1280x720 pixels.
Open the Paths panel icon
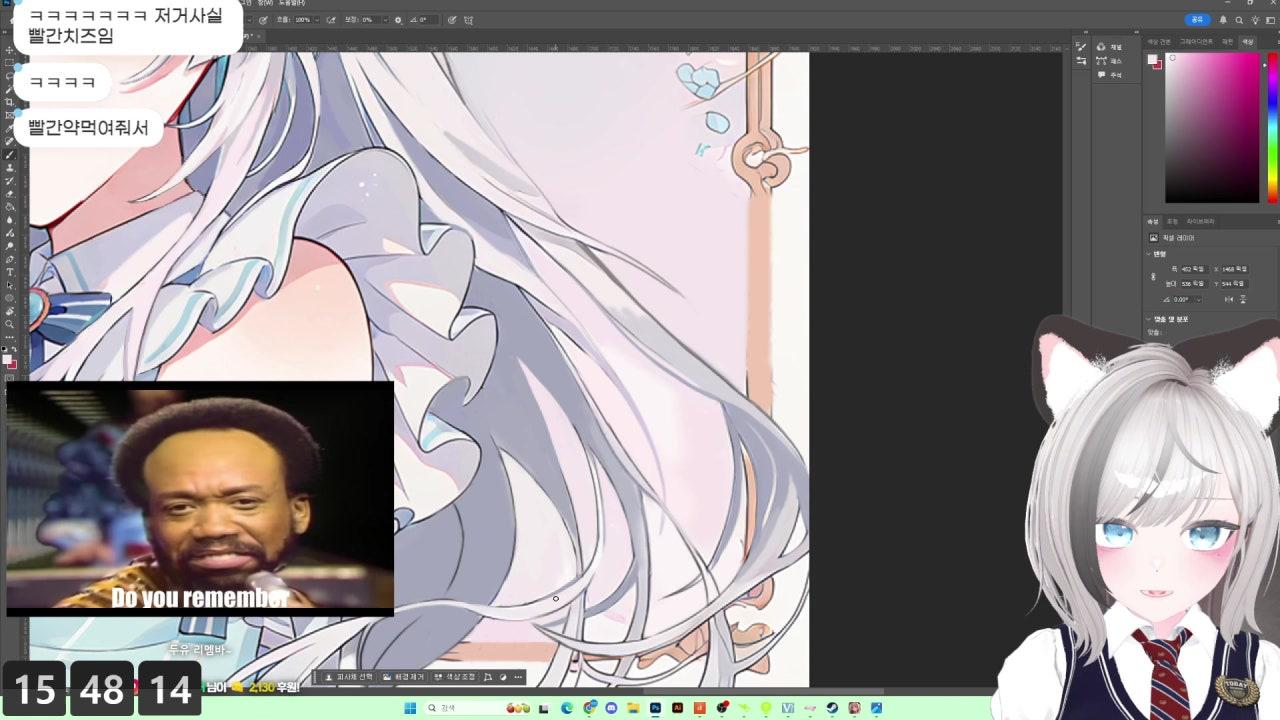click(1101, 60)
